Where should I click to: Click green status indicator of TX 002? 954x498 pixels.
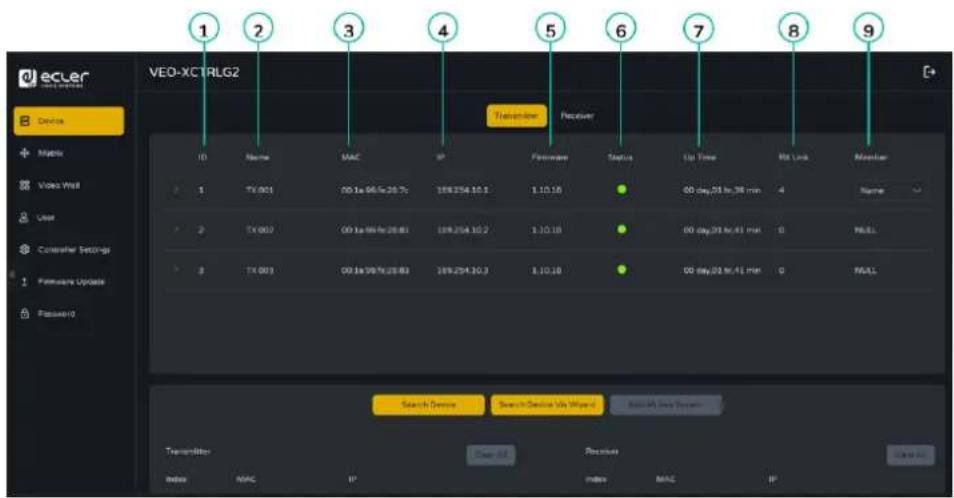pos(621,229)
